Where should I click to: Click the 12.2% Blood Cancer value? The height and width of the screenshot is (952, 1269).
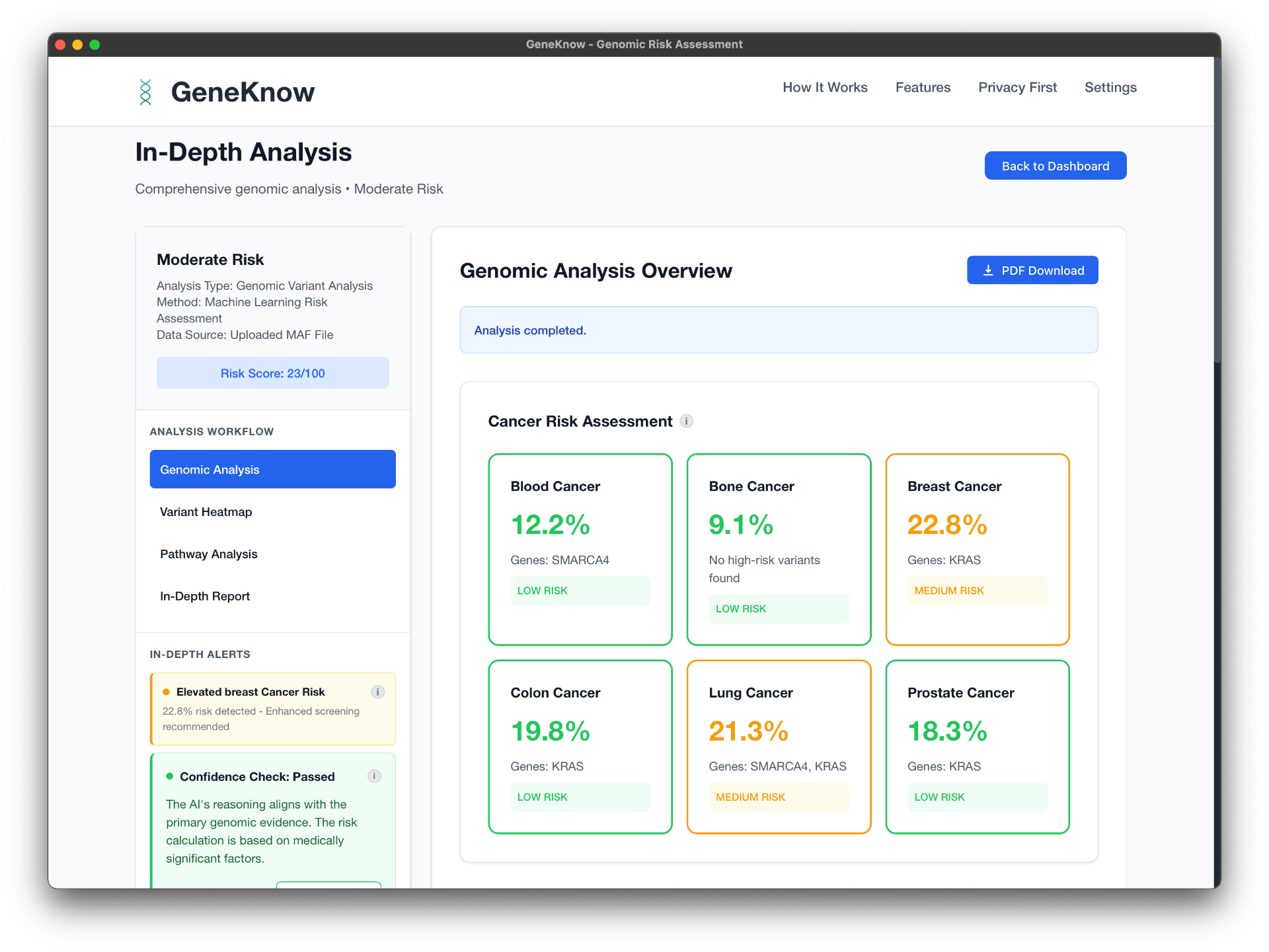(550, 525)
